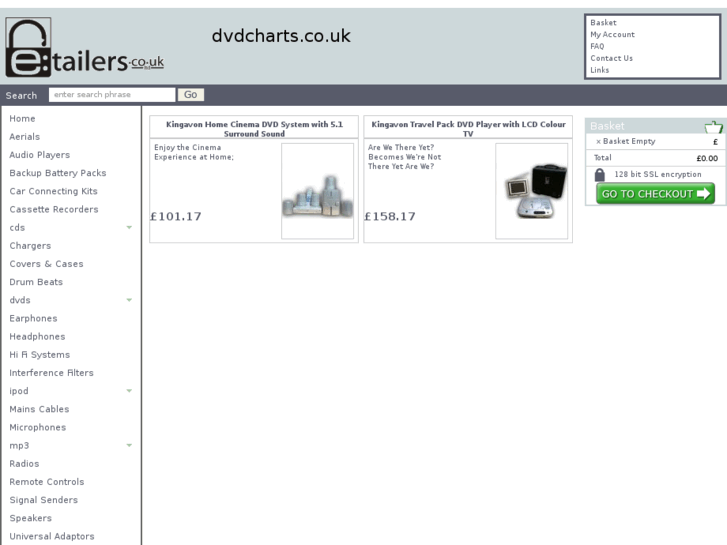
Task: Open the Remote Controls category
Action: [x=46, y=482]
